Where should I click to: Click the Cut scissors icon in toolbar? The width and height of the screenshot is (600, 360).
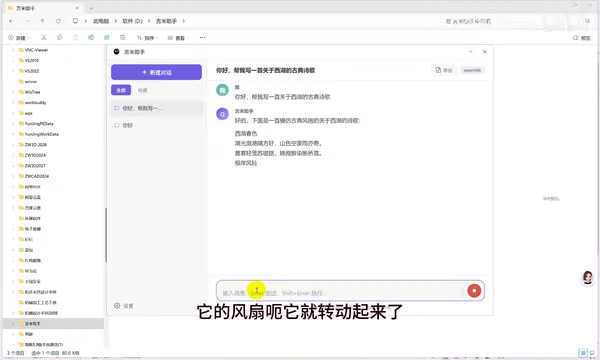44,37
